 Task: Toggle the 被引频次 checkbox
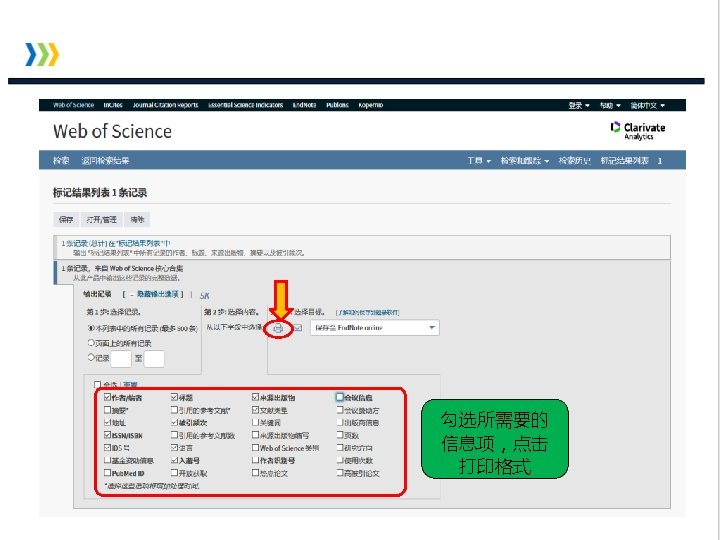[x=174, y=422]
